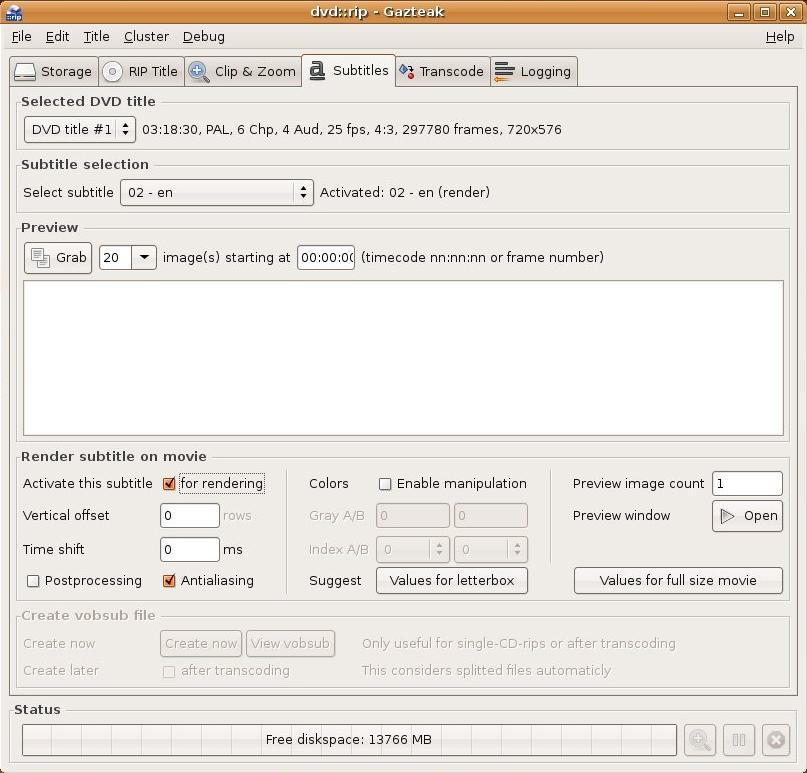This screenshot has height=773, width=807.
Task: Click Values for letterbox button
Action: coord(452,581)
